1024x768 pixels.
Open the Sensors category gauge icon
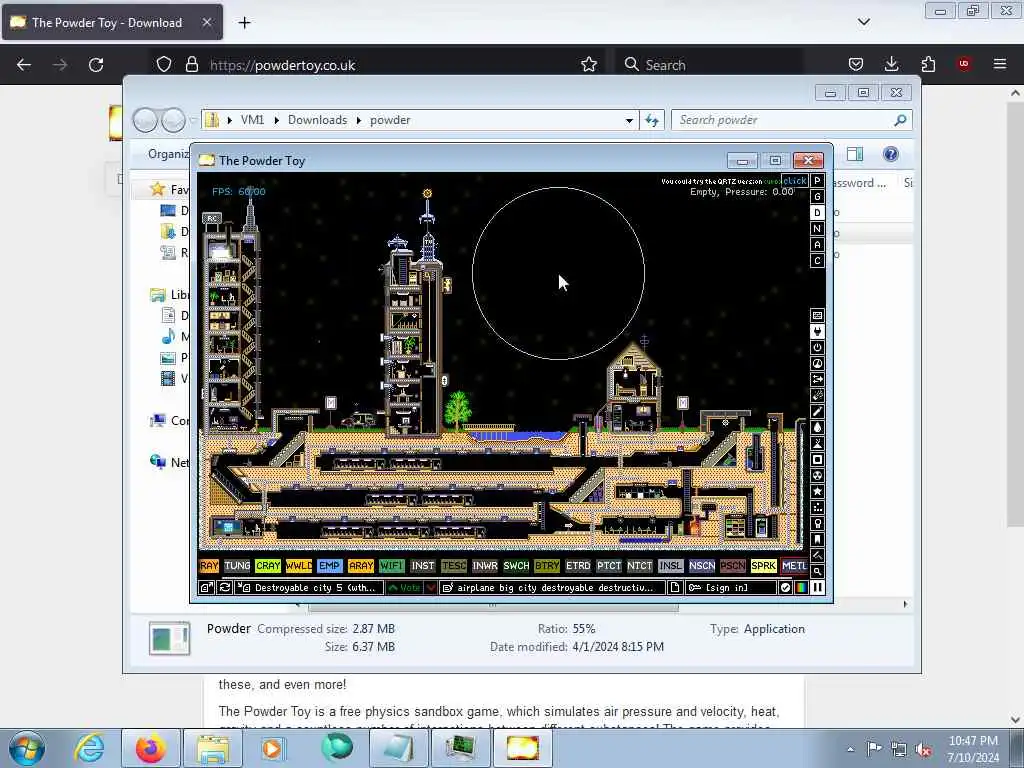[x=817, y=364]
